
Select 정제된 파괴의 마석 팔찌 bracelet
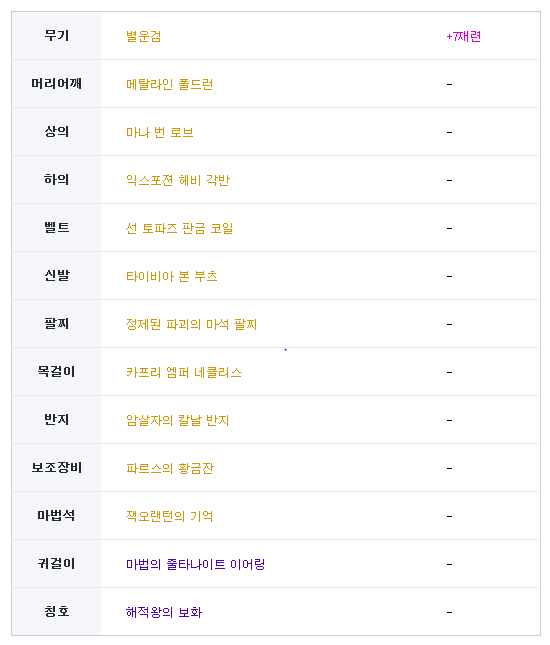click(191, 324)
